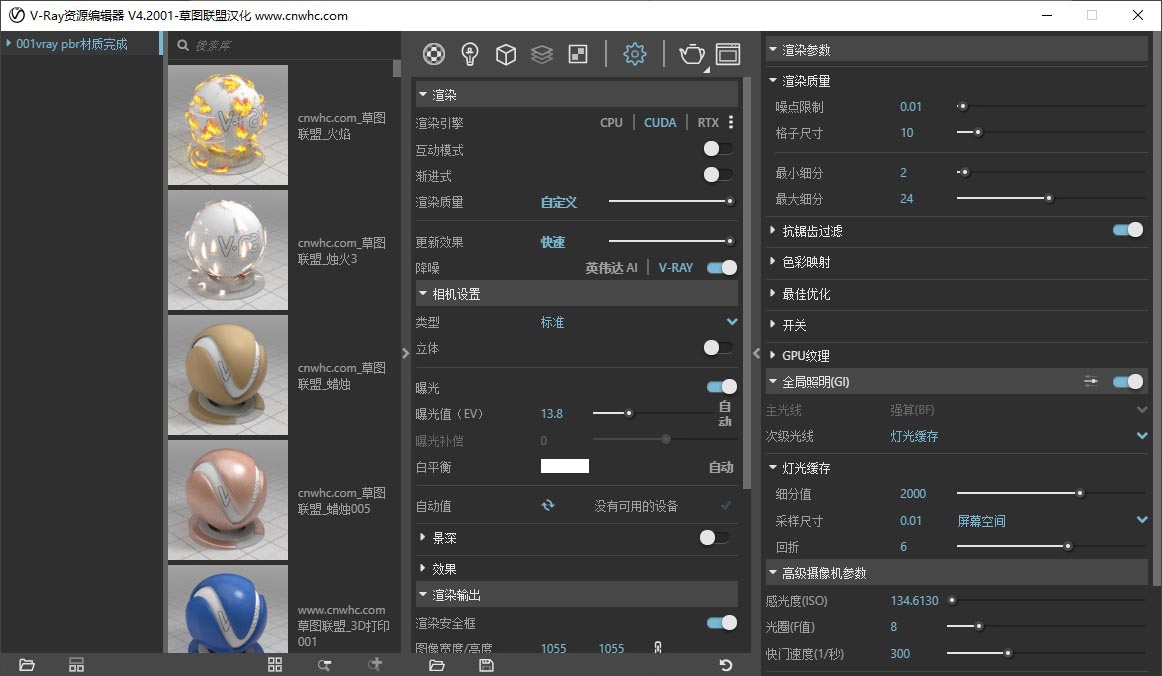Screen dimensions: 1162x676
Task: Open the 类型 标准 dropdown
Action: 732,322
